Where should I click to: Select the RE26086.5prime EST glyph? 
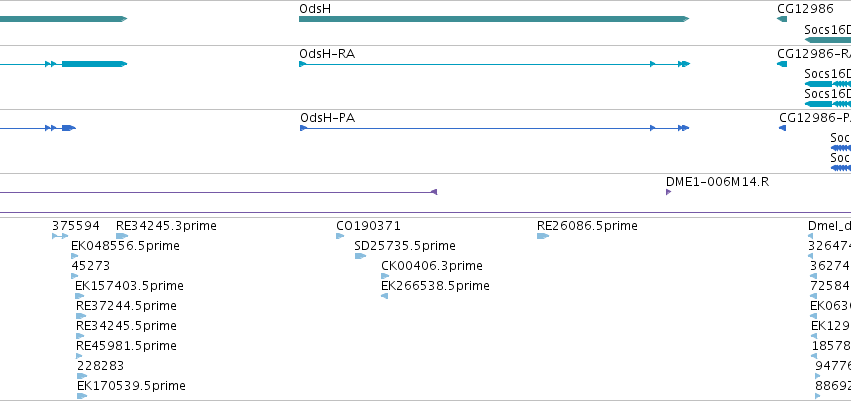[x=543, y=236]
